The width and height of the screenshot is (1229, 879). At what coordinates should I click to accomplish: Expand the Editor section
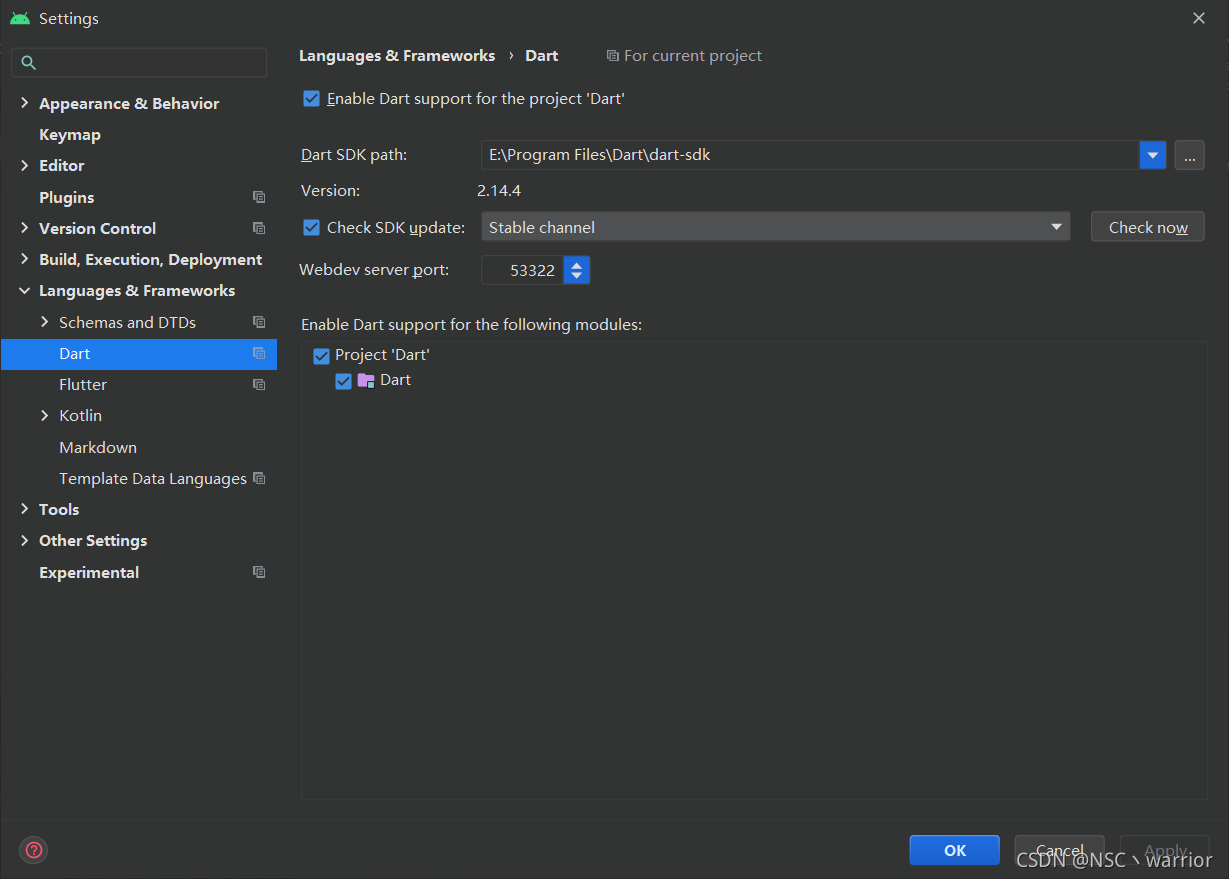pos(24,165)
